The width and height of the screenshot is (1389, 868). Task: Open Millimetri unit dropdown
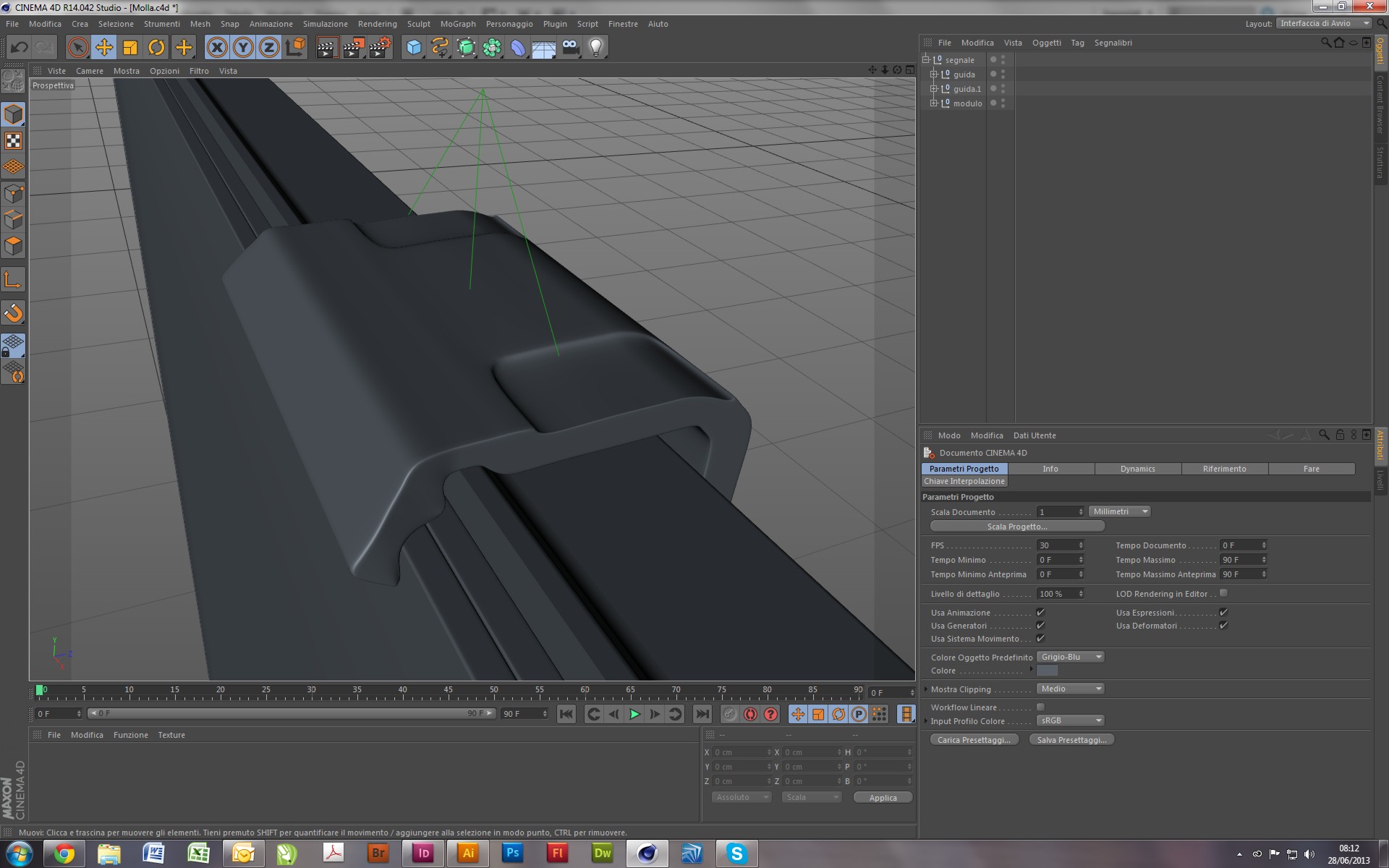(1119, 511)
